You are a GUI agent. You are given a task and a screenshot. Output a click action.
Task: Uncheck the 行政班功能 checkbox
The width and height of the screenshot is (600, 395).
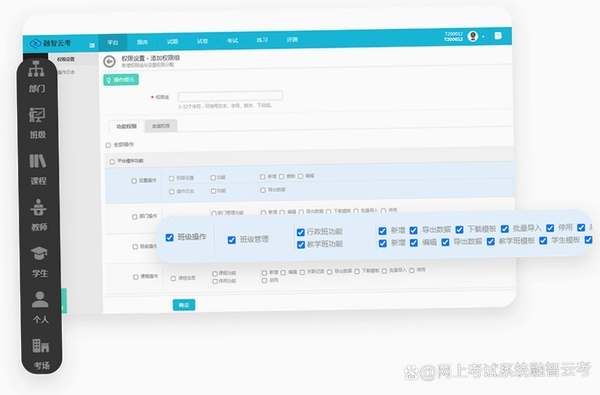tap(301, 232)
